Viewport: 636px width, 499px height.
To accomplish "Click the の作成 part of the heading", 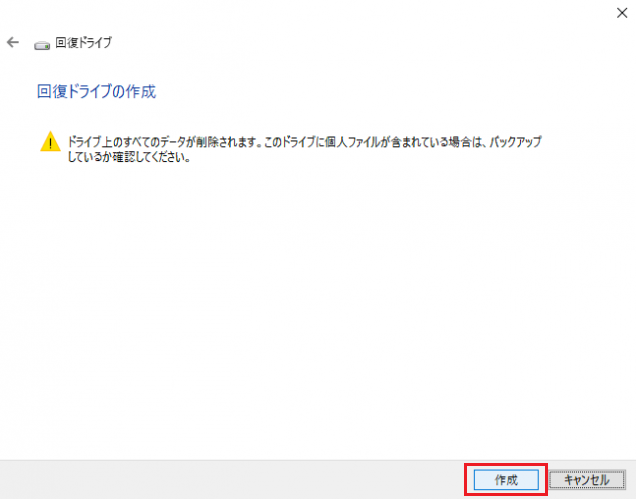I will point(133,91).
